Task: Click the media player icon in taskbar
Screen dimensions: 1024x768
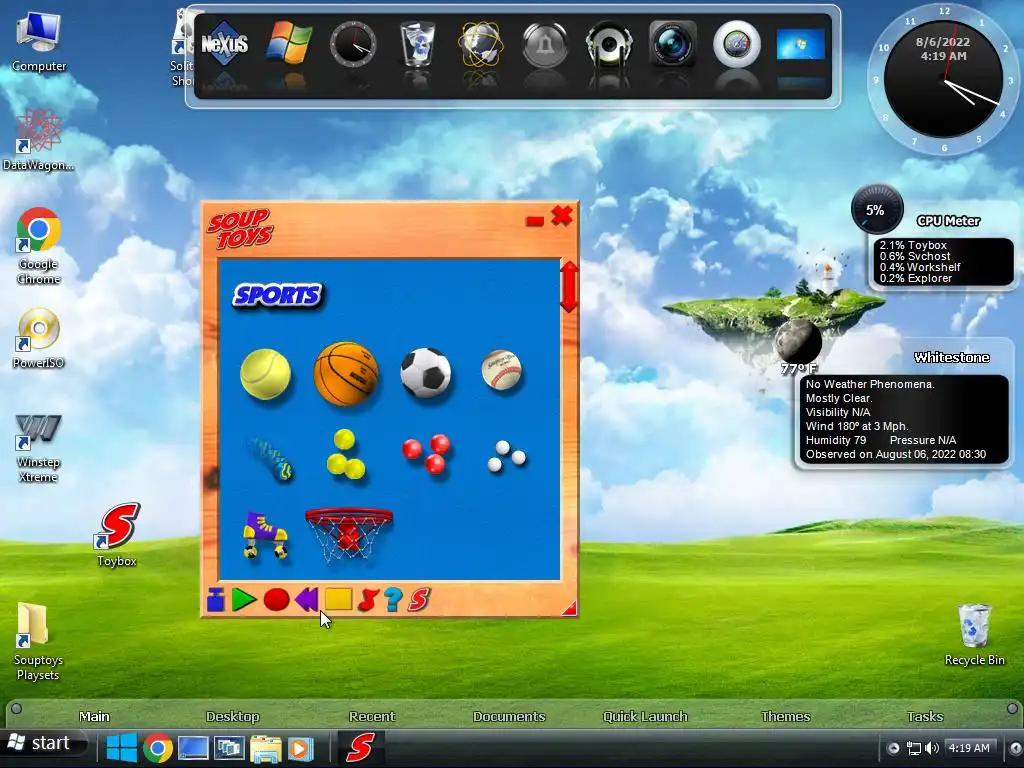Action: 300,748
